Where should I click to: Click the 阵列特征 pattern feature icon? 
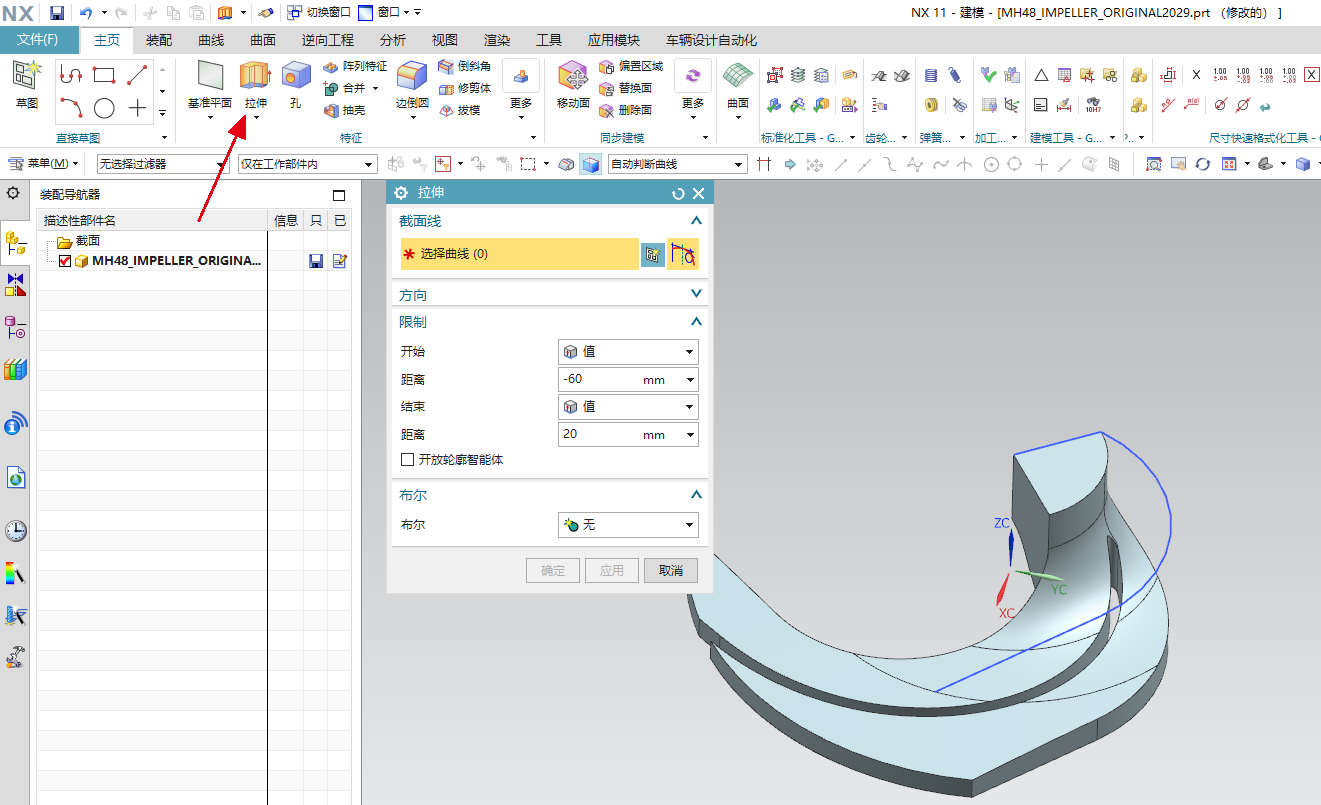pyautogui.click(x=332, y=66)
